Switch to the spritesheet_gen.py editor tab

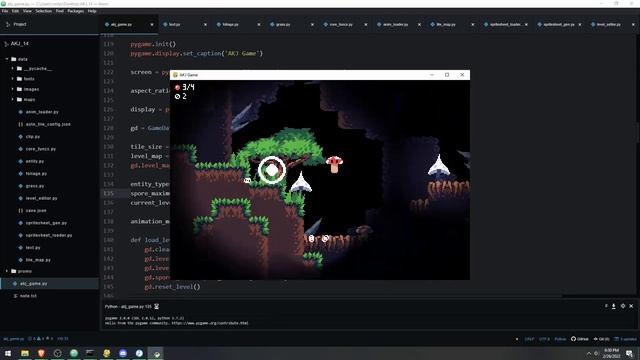[559, 24]
